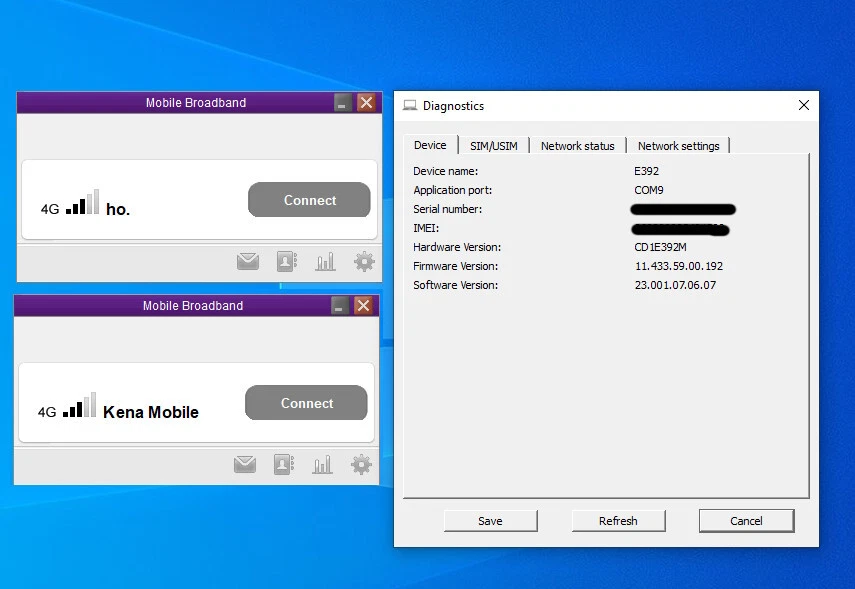Screen dimensions: 855x589
Task: Click hardware version value CD1E392M
Action: (660, 247)
